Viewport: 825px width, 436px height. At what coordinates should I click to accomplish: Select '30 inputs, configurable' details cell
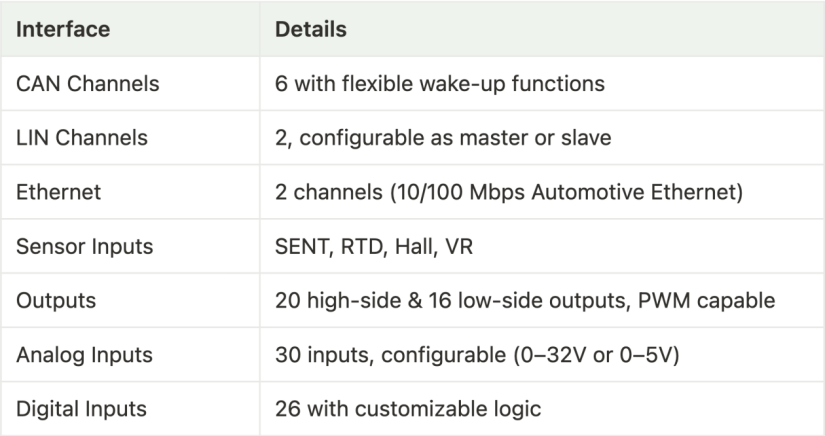coord(477,354)
